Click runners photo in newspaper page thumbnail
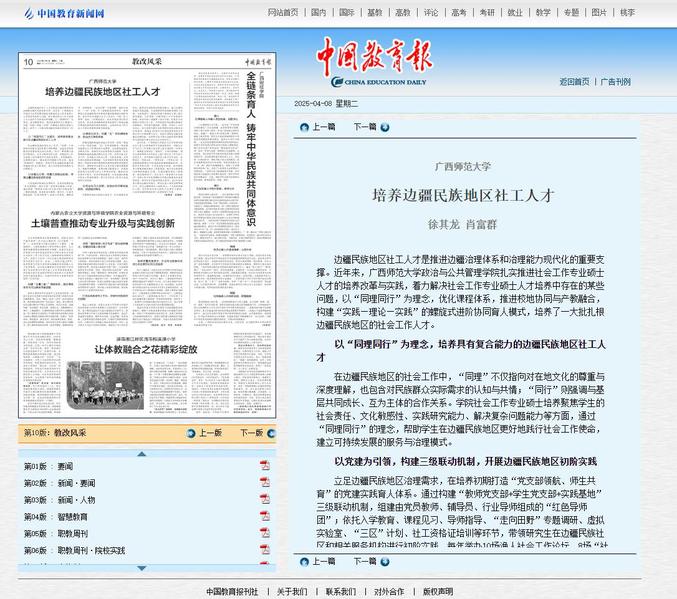This screenshot has width=677, height=599. (105, 385)
